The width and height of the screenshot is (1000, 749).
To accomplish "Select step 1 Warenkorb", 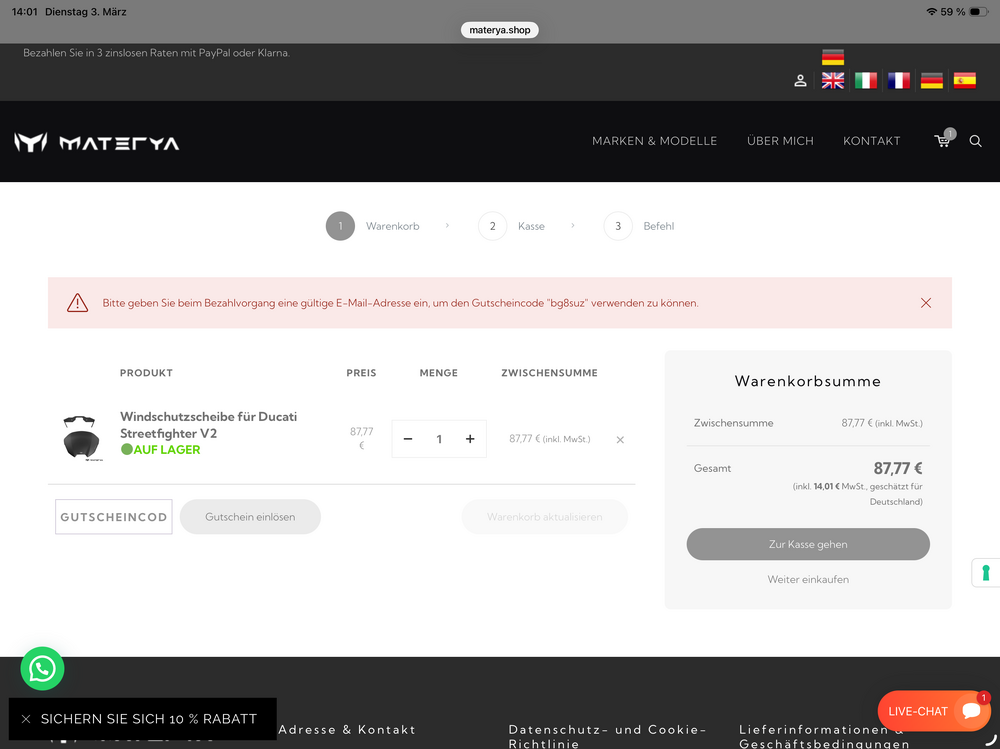I will [373, 226].
